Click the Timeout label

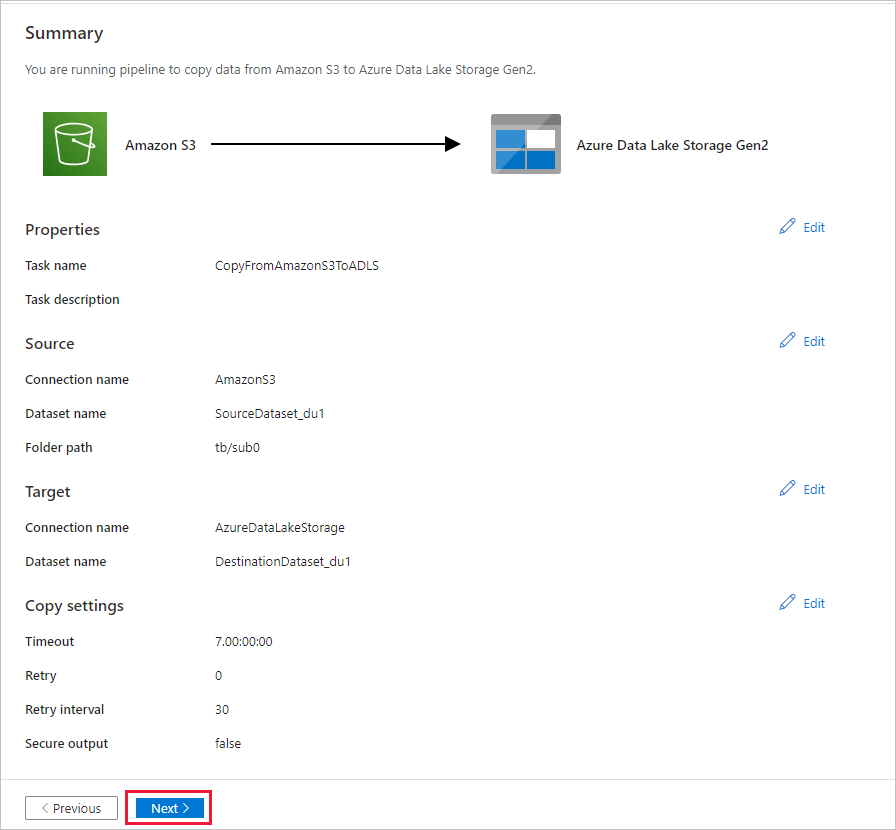pos(50,641)
